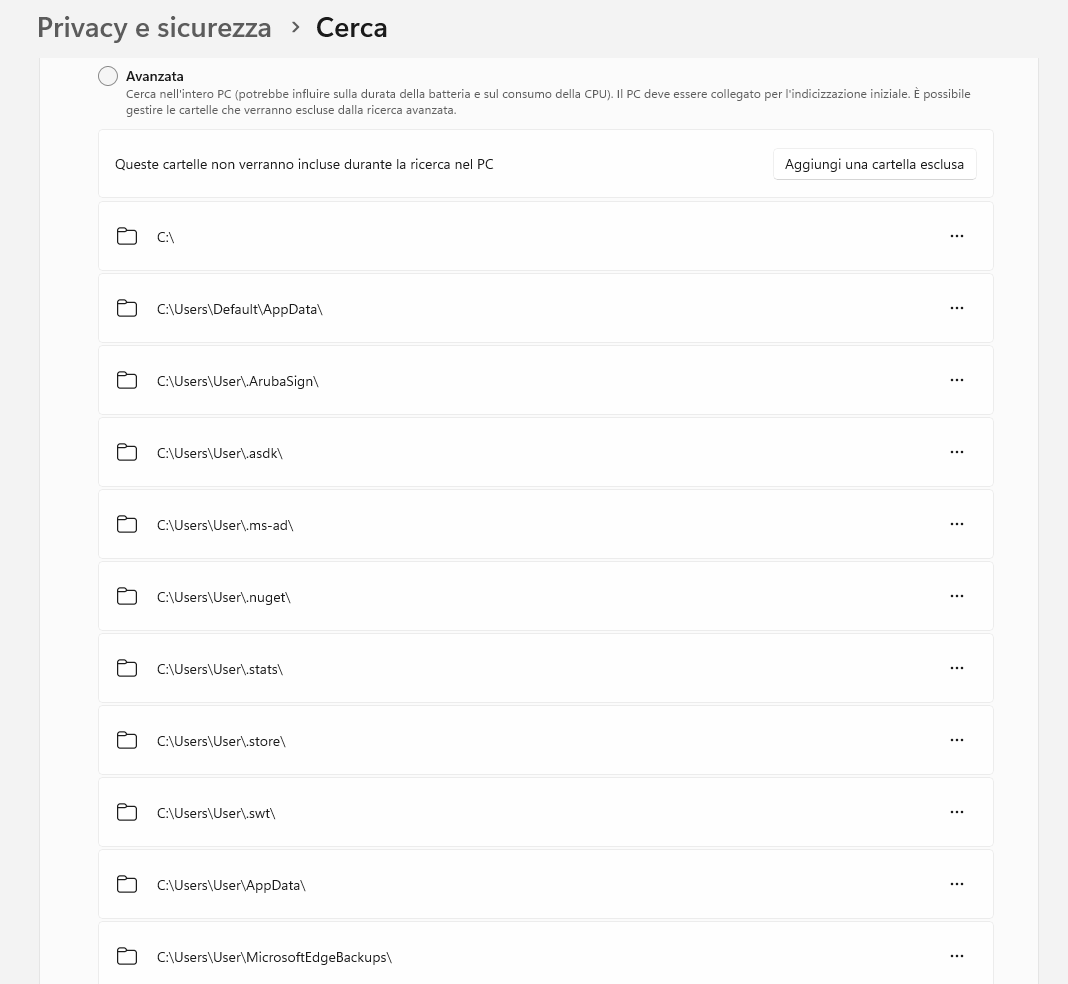Screen dimensions: 1068x984
Task: Click folder icon beside MicrosoftEdgeBackups entry
Action: pos(127,956)
